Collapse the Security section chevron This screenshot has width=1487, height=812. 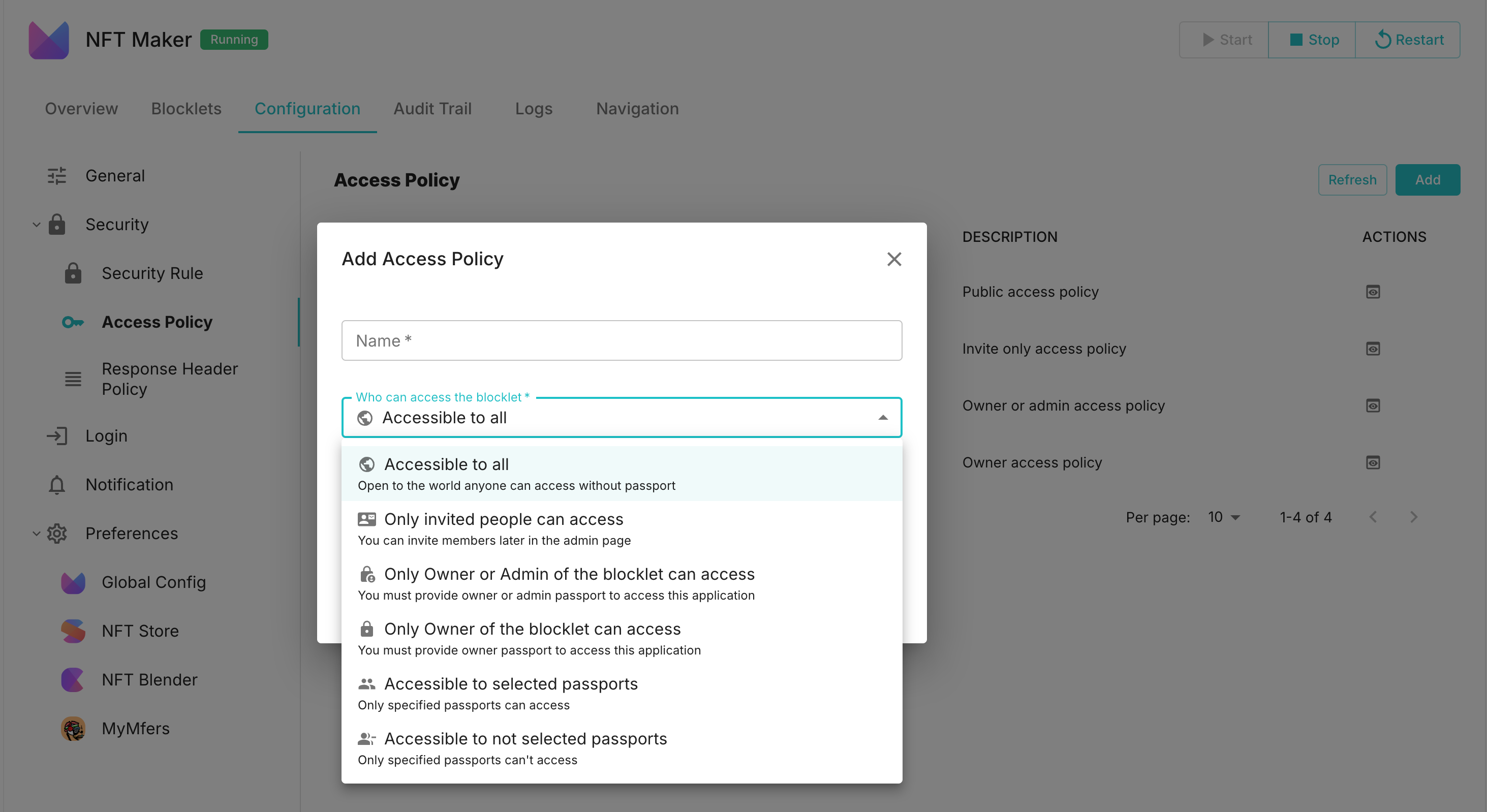tap(37, 225)
